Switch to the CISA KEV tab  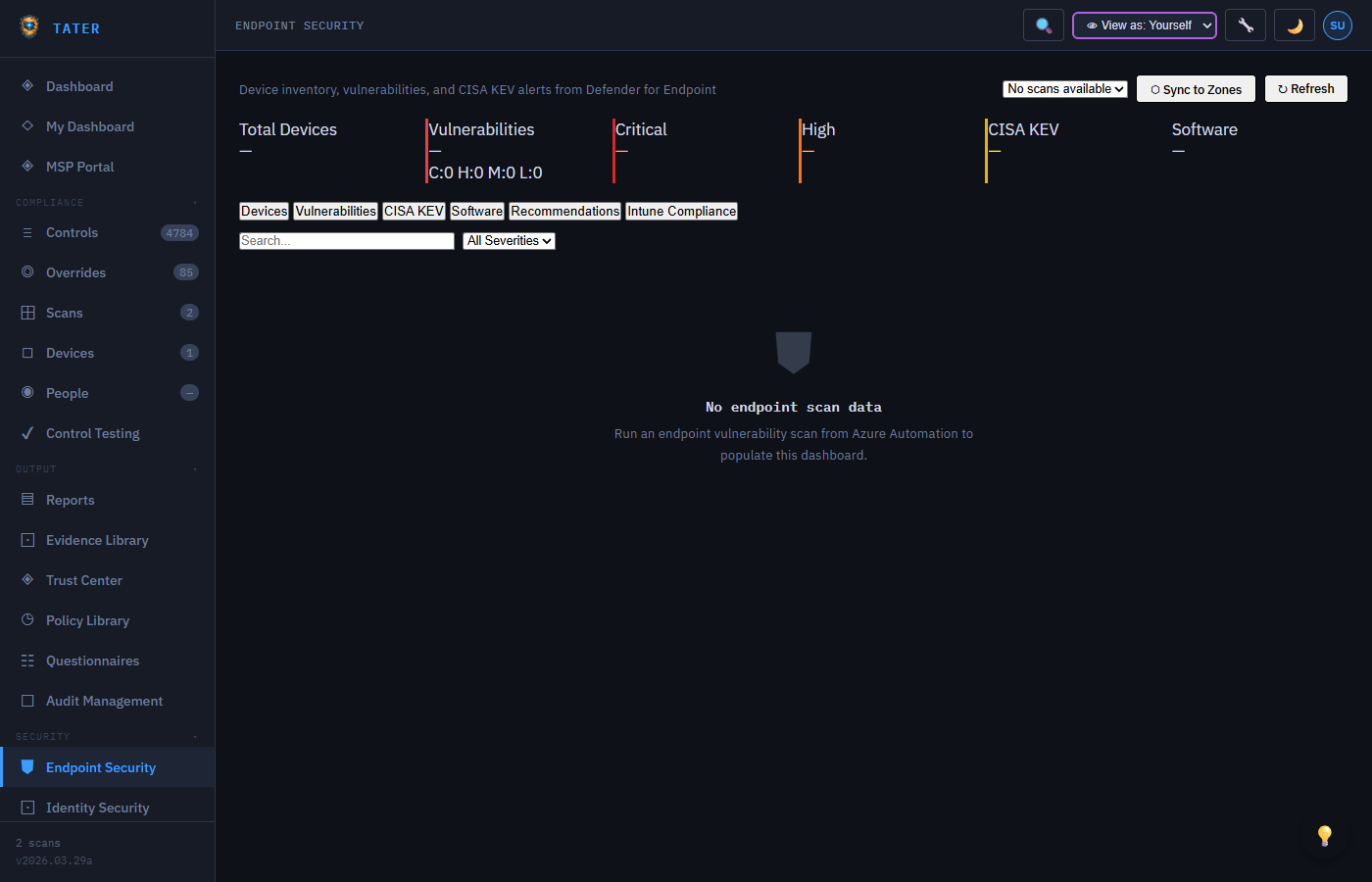(x=415, y=211)
